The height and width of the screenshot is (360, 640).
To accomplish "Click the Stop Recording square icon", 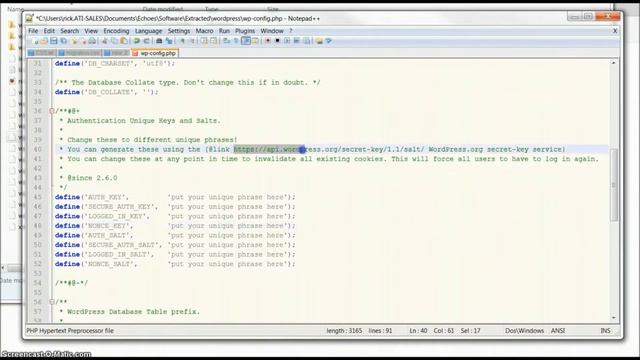I will (x=278, y=41).
